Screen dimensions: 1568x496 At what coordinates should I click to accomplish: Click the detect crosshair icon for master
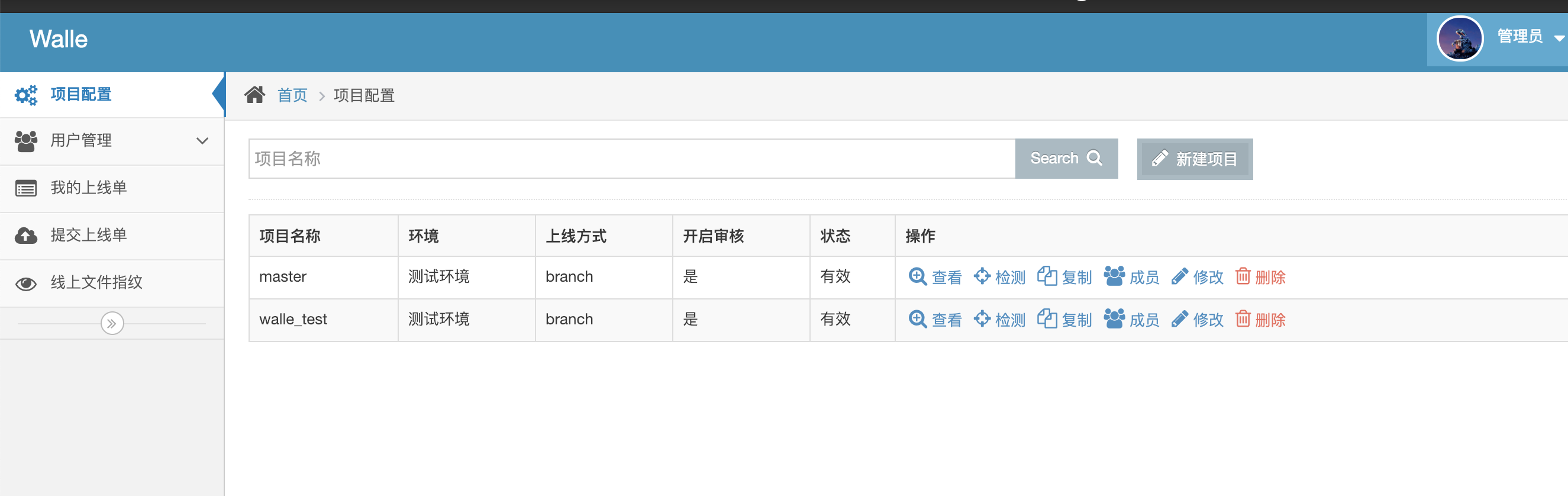click(x=982, y=276)
